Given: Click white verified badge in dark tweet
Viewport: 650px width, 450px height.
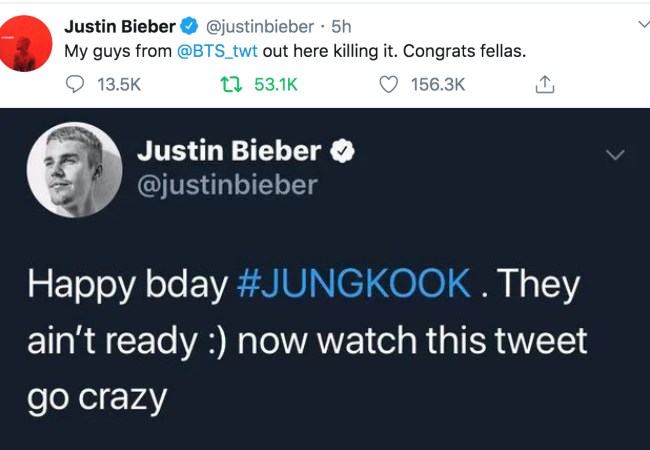Looking at the screenshot, I should 343,152.
